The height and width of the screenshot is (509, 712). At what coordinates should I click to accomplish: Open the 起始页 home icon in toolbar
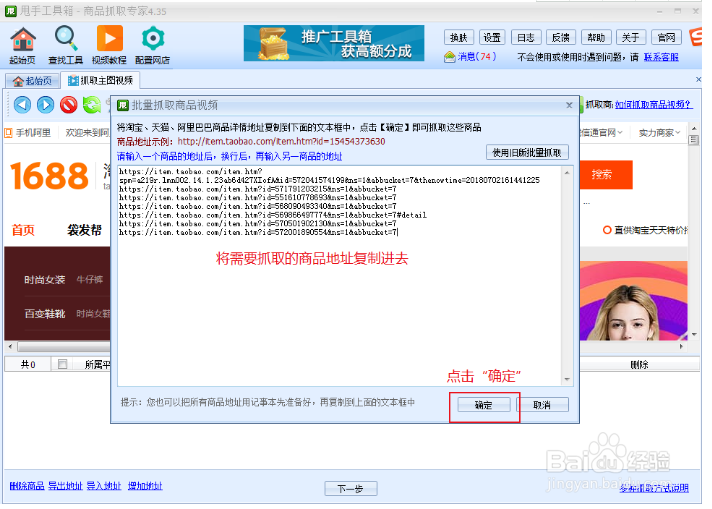tap(23, 45)
